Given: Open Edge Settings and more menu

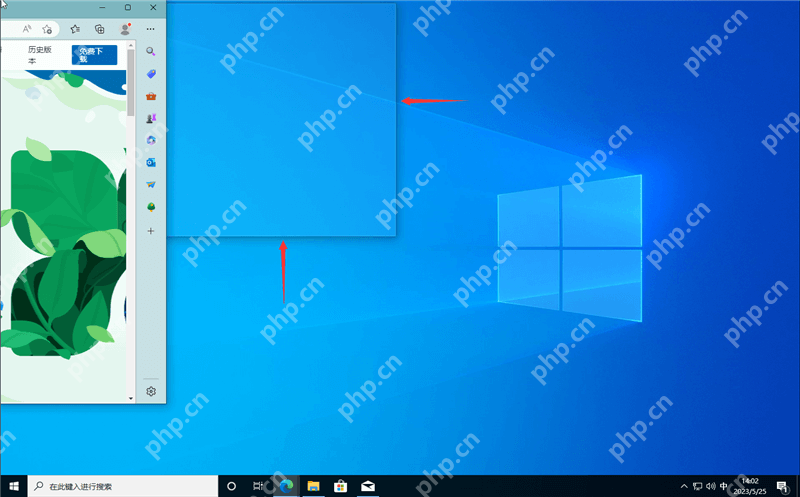Looking at the screenshot, I should (151, 29).
